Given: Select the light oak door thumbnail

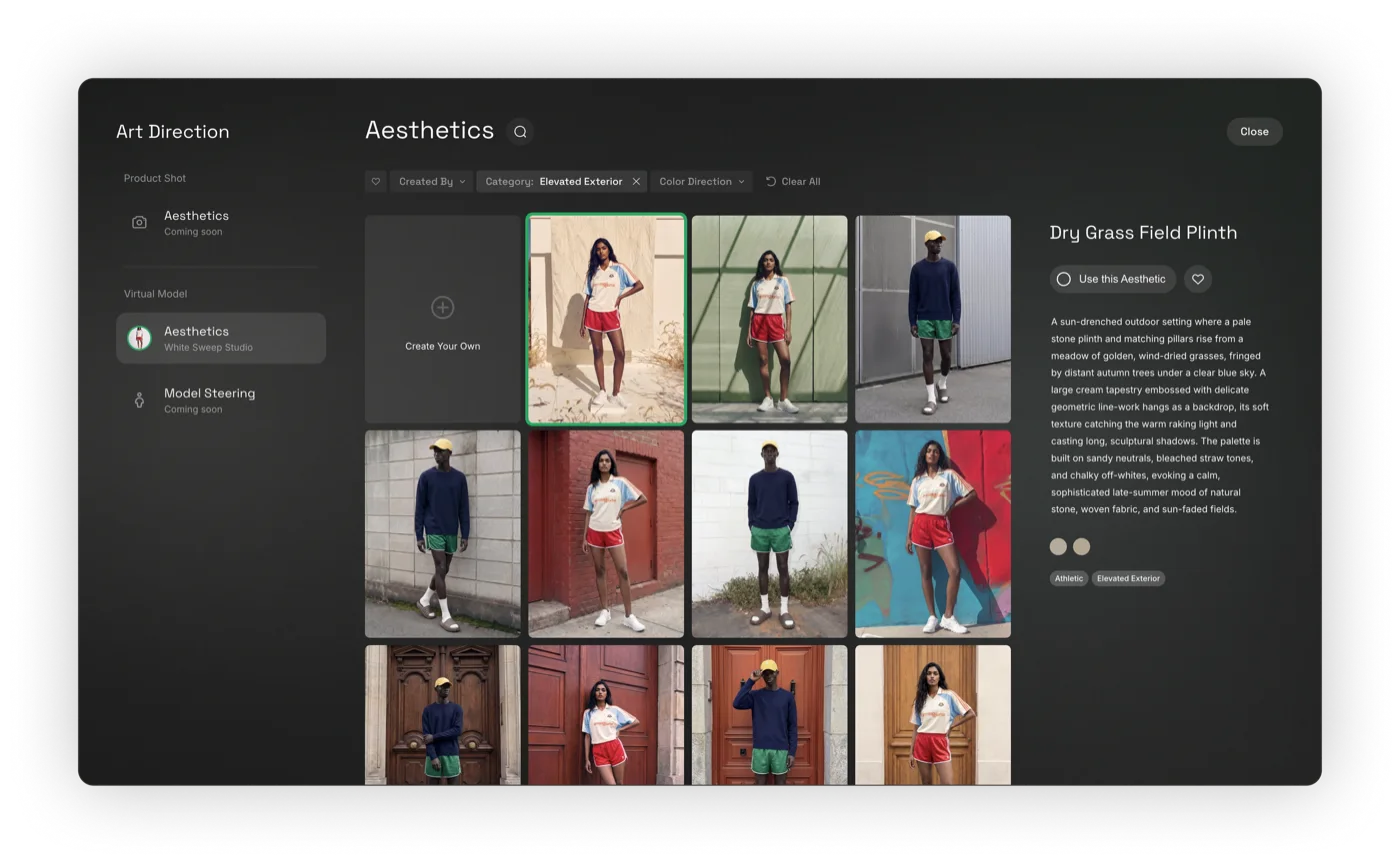Looking at the screenshot, I should (x=933, y=715).
